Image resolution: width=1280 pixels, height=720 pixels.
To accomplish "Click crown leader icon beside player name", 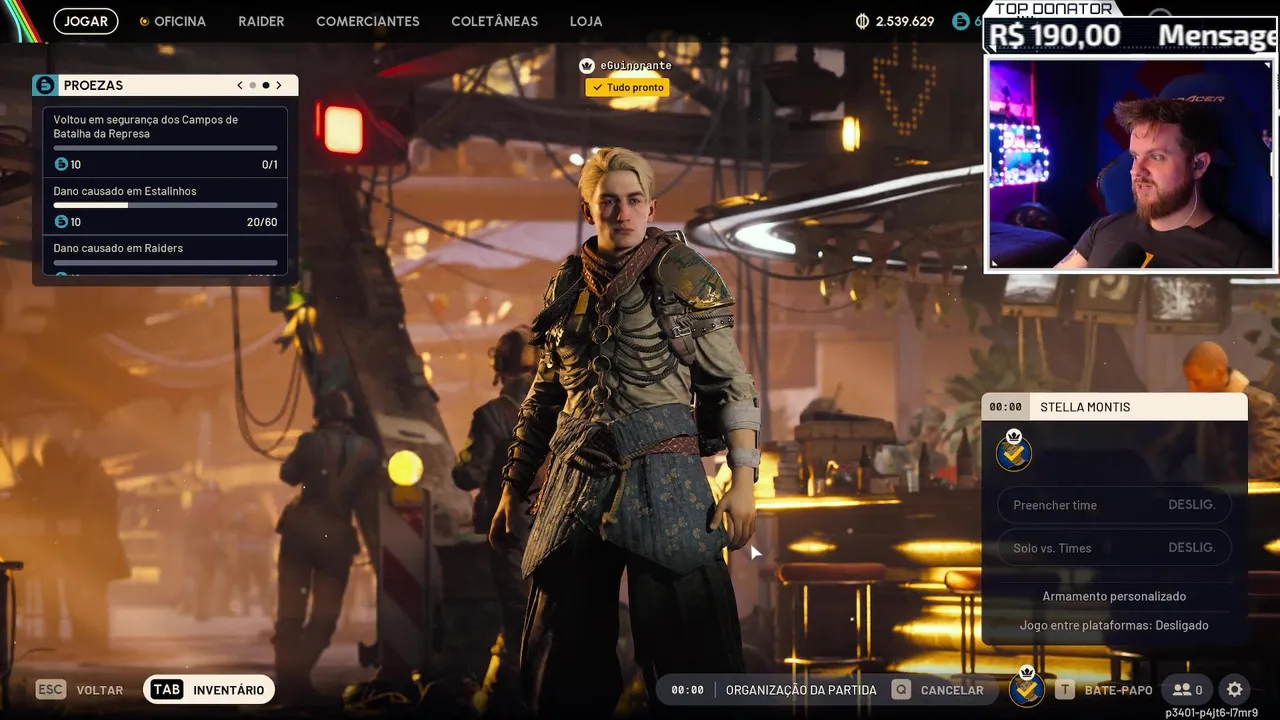I will [x=587, y=66].
